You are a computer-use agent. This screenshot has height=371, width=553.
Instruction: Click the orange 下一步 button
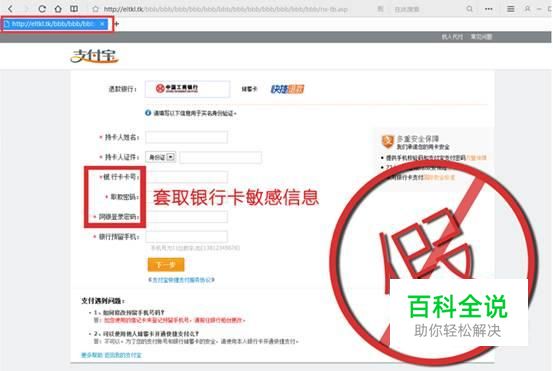coord(166,264)
